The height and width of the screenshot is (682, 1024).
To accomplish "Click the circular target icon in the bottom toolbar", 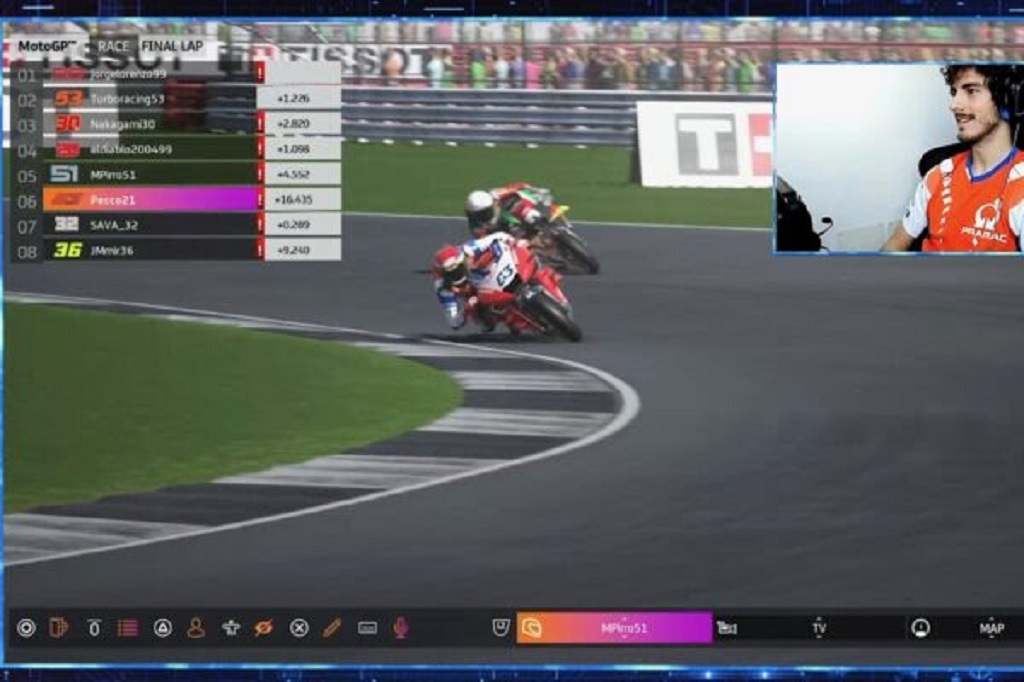I will coord(26,628).
